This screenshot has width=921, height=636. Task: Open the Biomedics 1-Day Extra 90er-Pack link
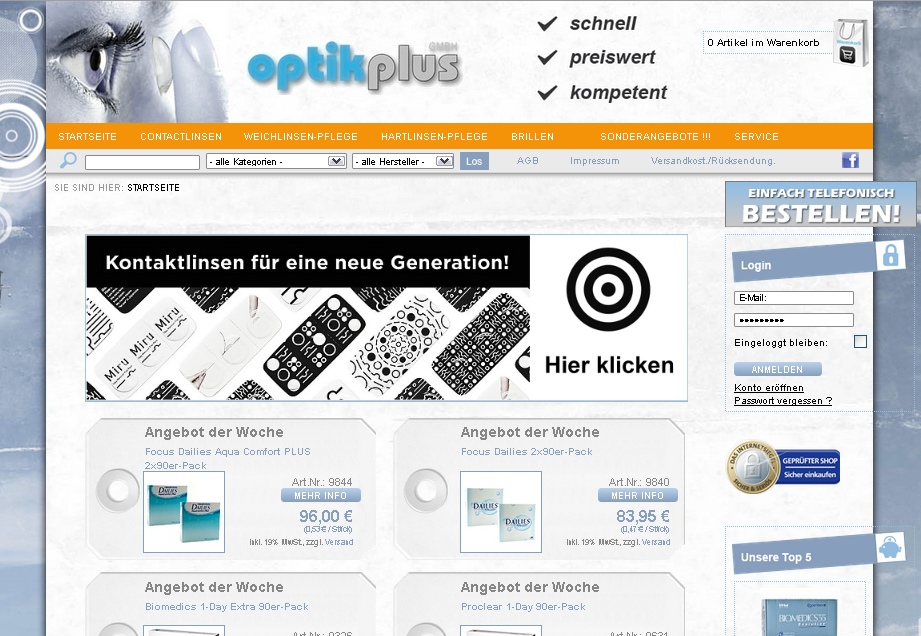point(227,607)
